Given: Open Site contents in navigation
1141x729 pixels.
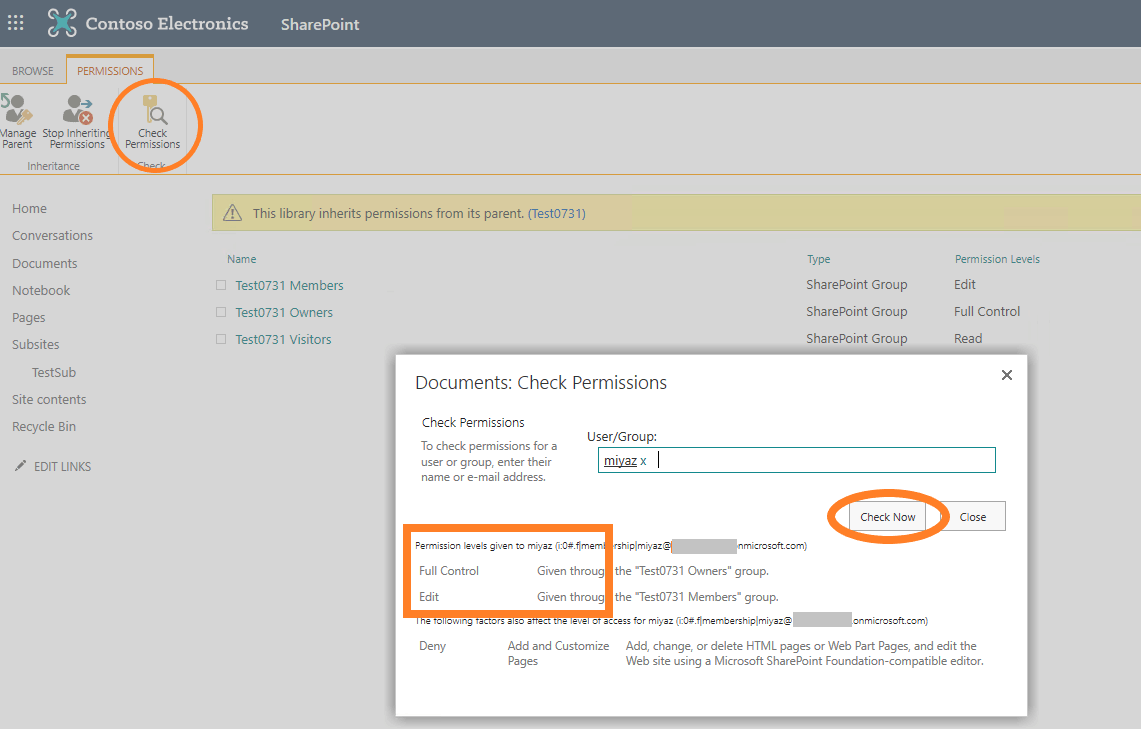Looking at the screenshot, I should coord(49,399).
